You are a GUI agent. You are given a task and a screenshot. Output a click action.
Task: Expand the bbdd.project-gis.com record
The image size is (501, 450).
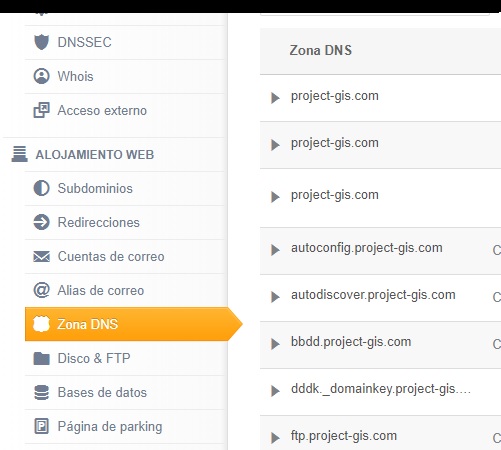(275, 344)
